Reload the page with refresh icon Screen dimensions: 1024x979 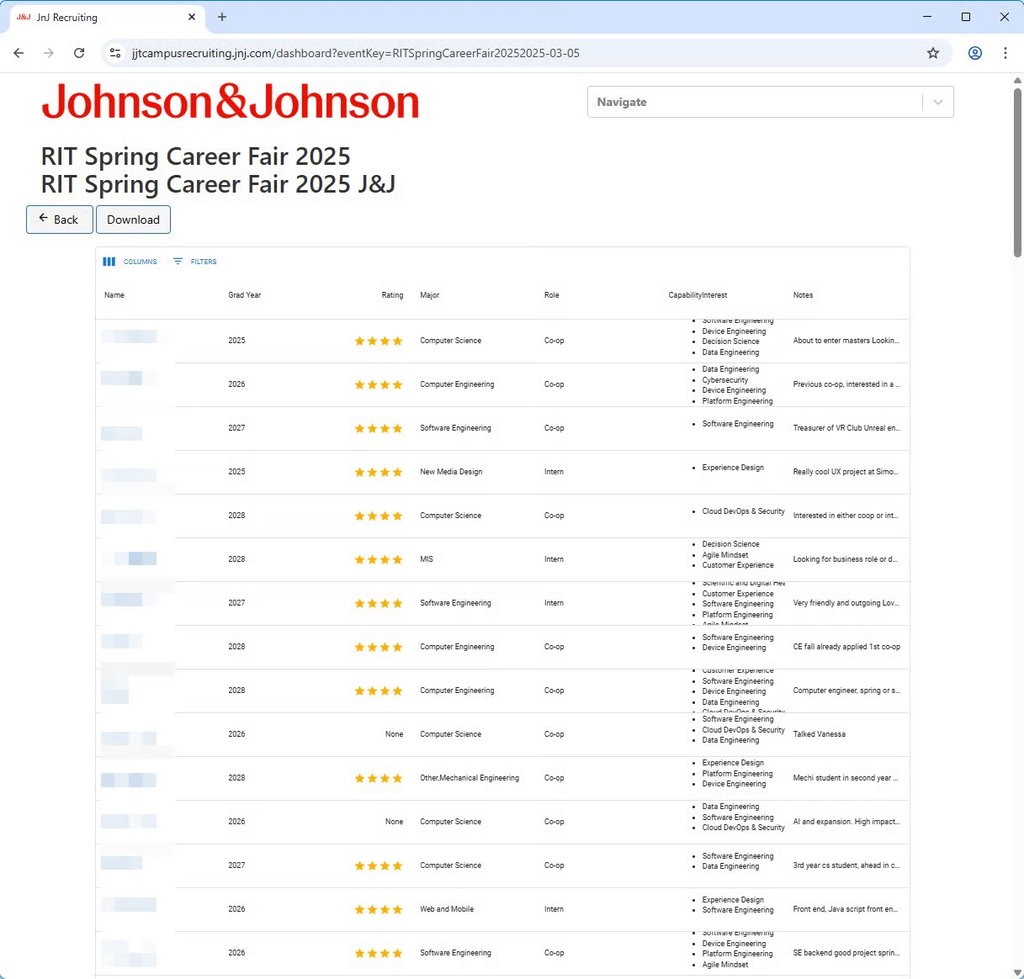coord(79,53)
